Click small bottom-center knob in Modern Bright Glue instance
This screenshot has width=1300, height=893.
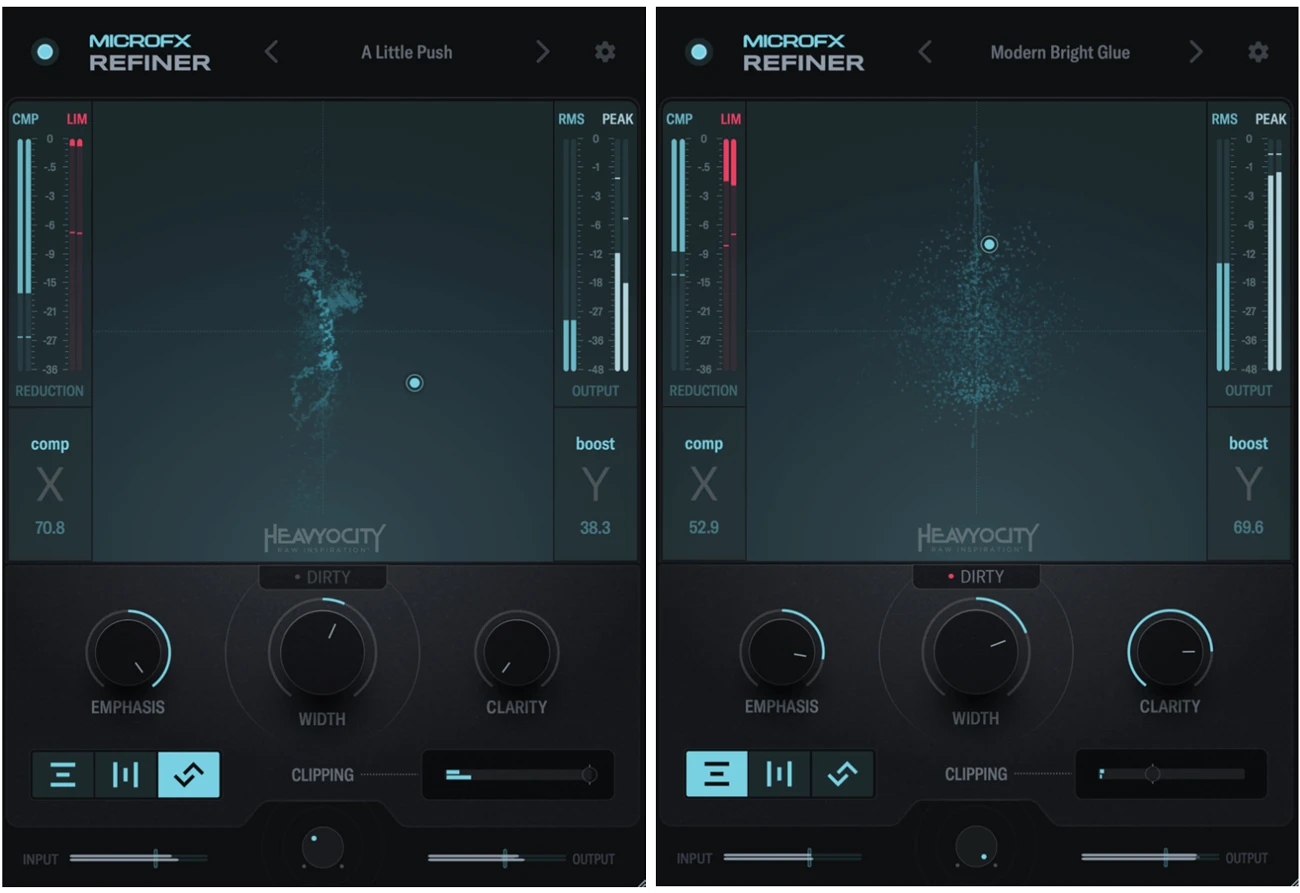tap(976, 847)
